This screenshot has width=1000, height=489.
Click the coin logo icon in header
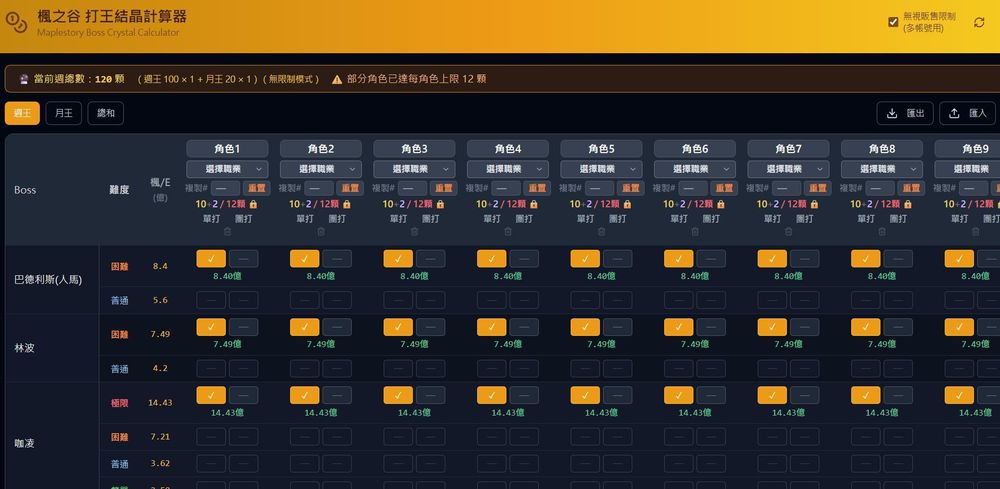[x=16, y=23]
